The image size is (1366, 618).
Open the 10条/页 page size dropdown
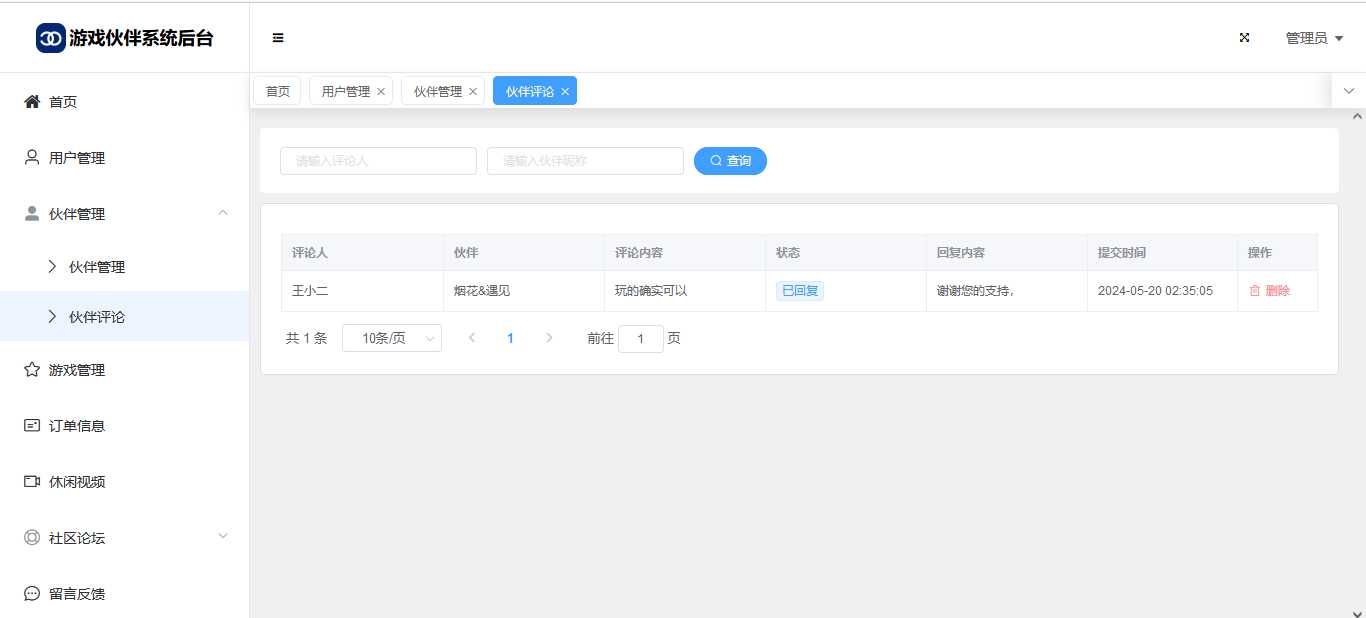(391, 338)
